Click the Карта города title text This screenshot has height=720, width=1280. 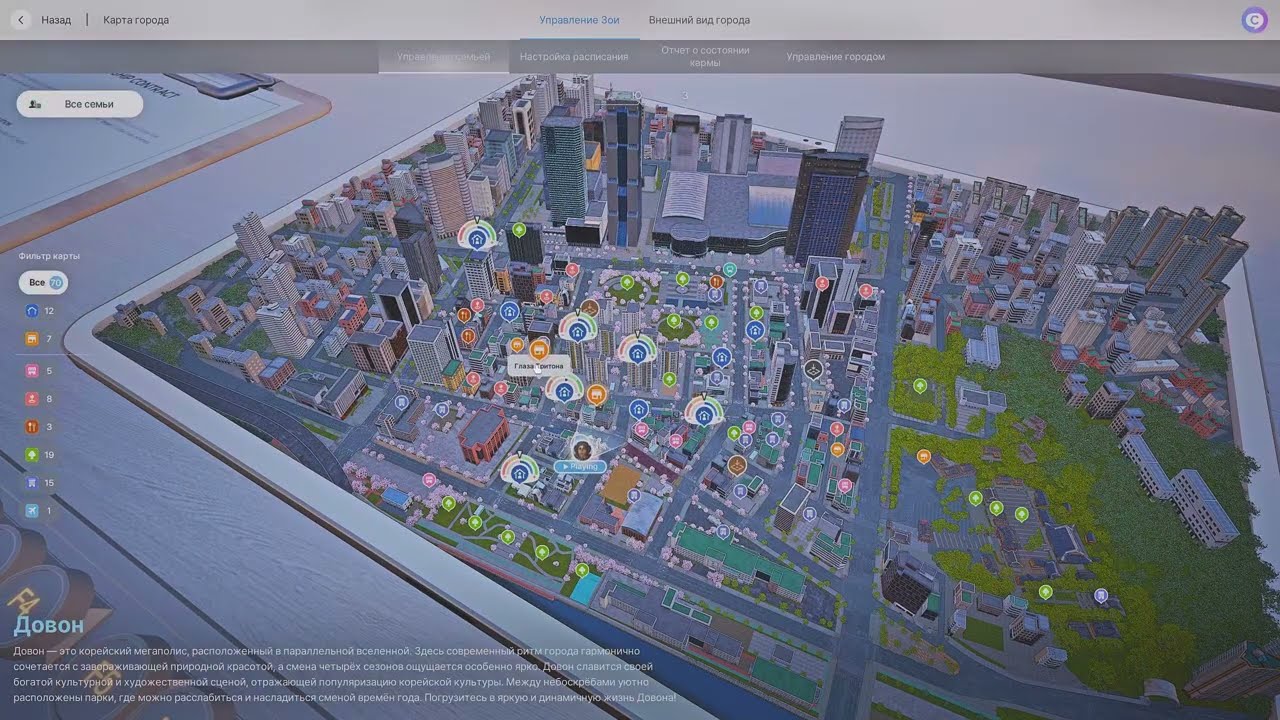tap(136, 20)
